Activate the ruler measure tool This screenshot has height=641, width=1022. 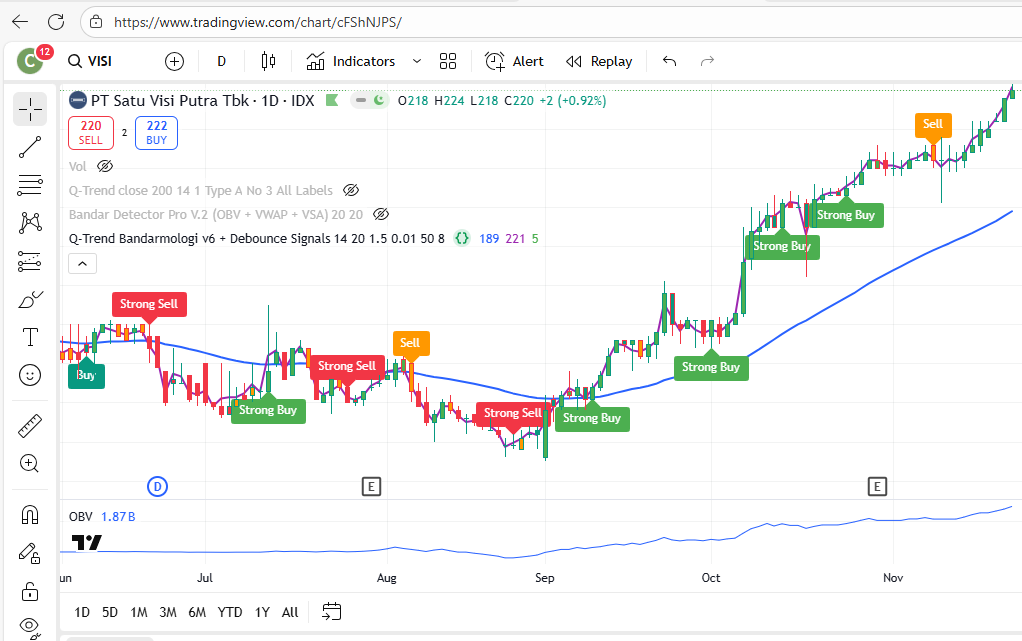pyautogui.click(x=30, y=426)
